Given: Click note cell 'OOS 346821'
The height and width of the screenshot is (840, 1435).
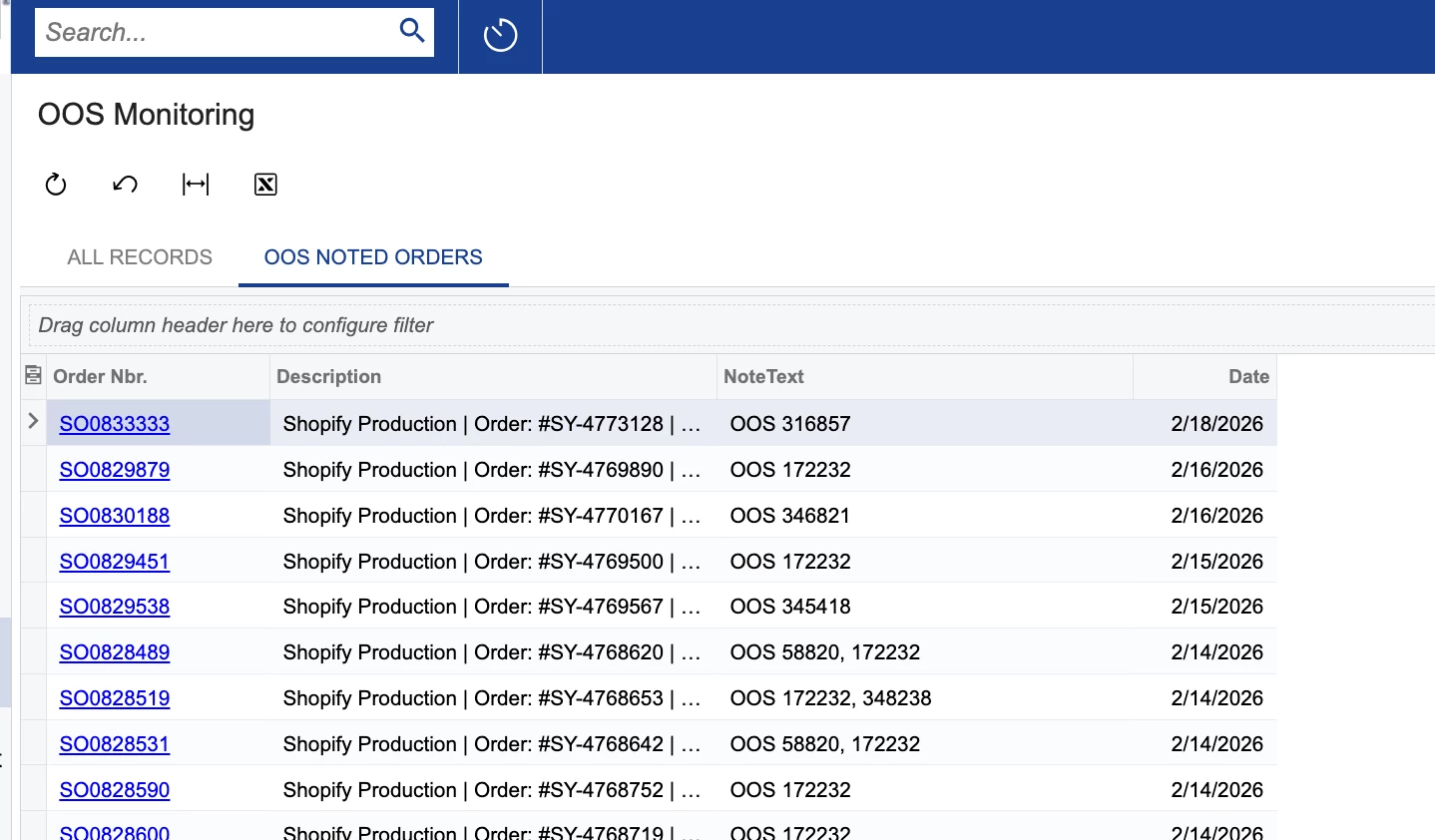Looking at the screenshot, I should click(x=925, y=516).
